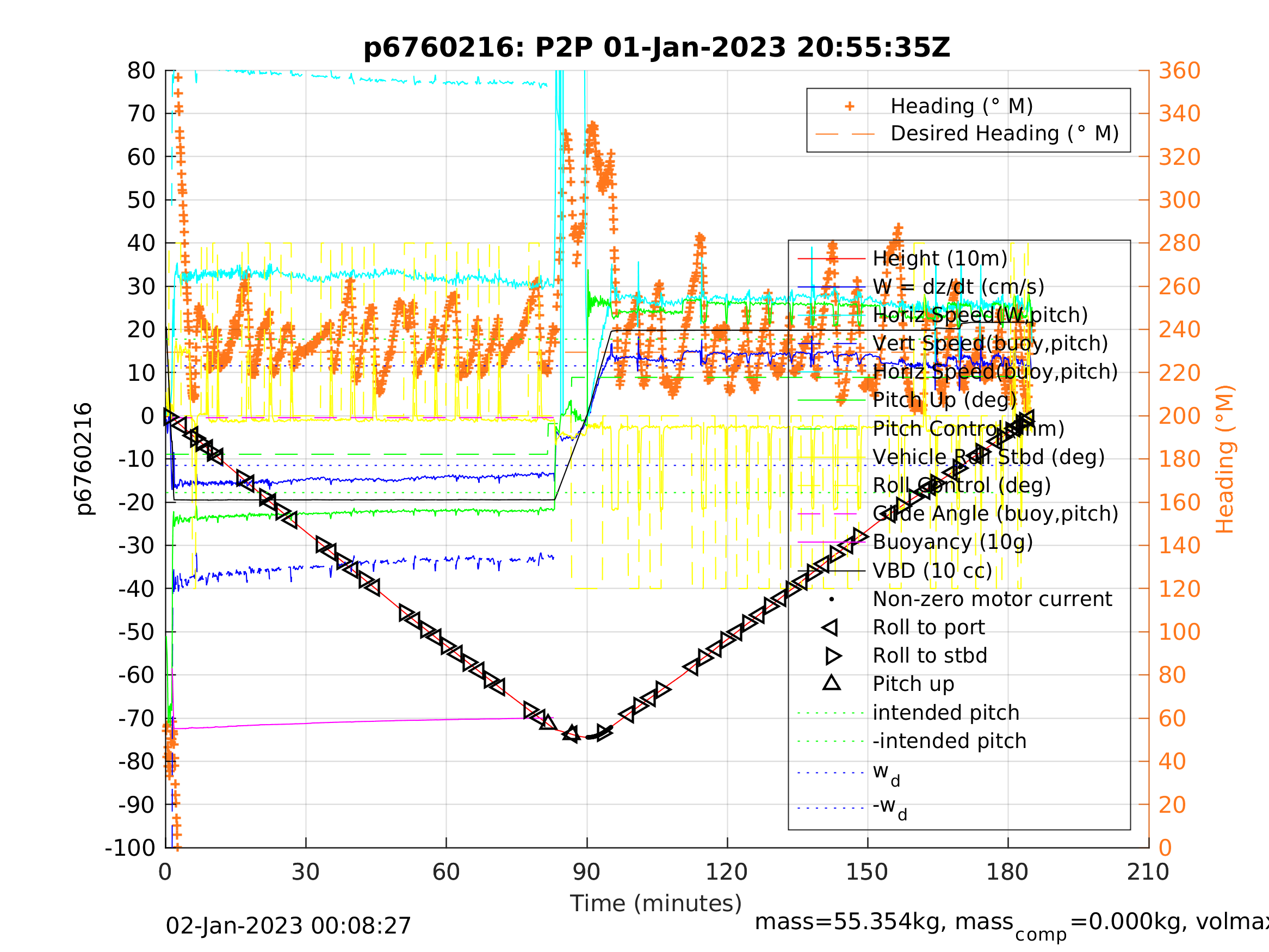Screen dimensions: 1269x952
Task: Click right y-axis tick label 360
Action: point(1179,71)
